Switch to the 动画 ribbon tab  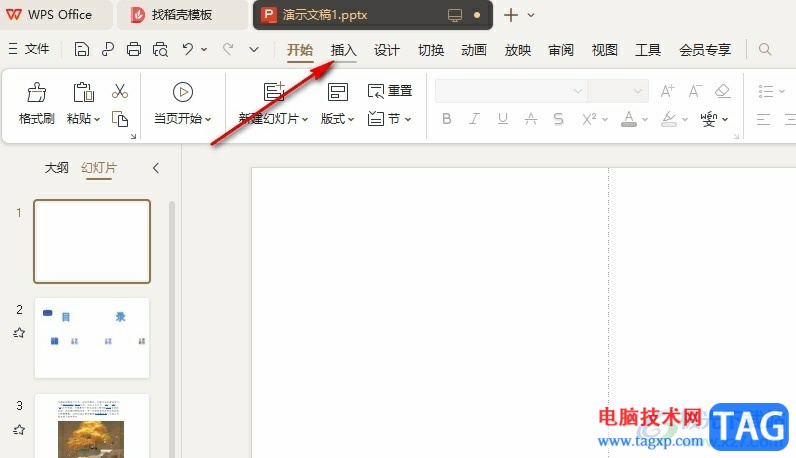[474, 50]
